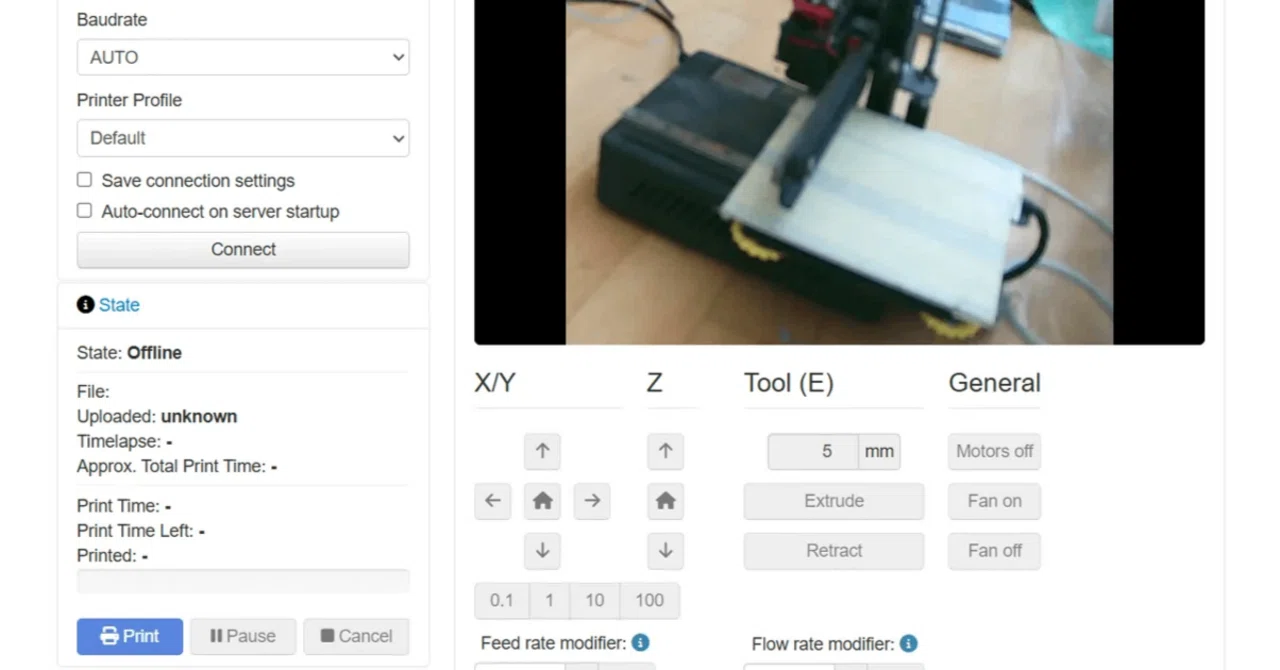The height and width of the screenshot is (670, 1280).
Task: Click the print progress bar
Action: coord(243,581)
